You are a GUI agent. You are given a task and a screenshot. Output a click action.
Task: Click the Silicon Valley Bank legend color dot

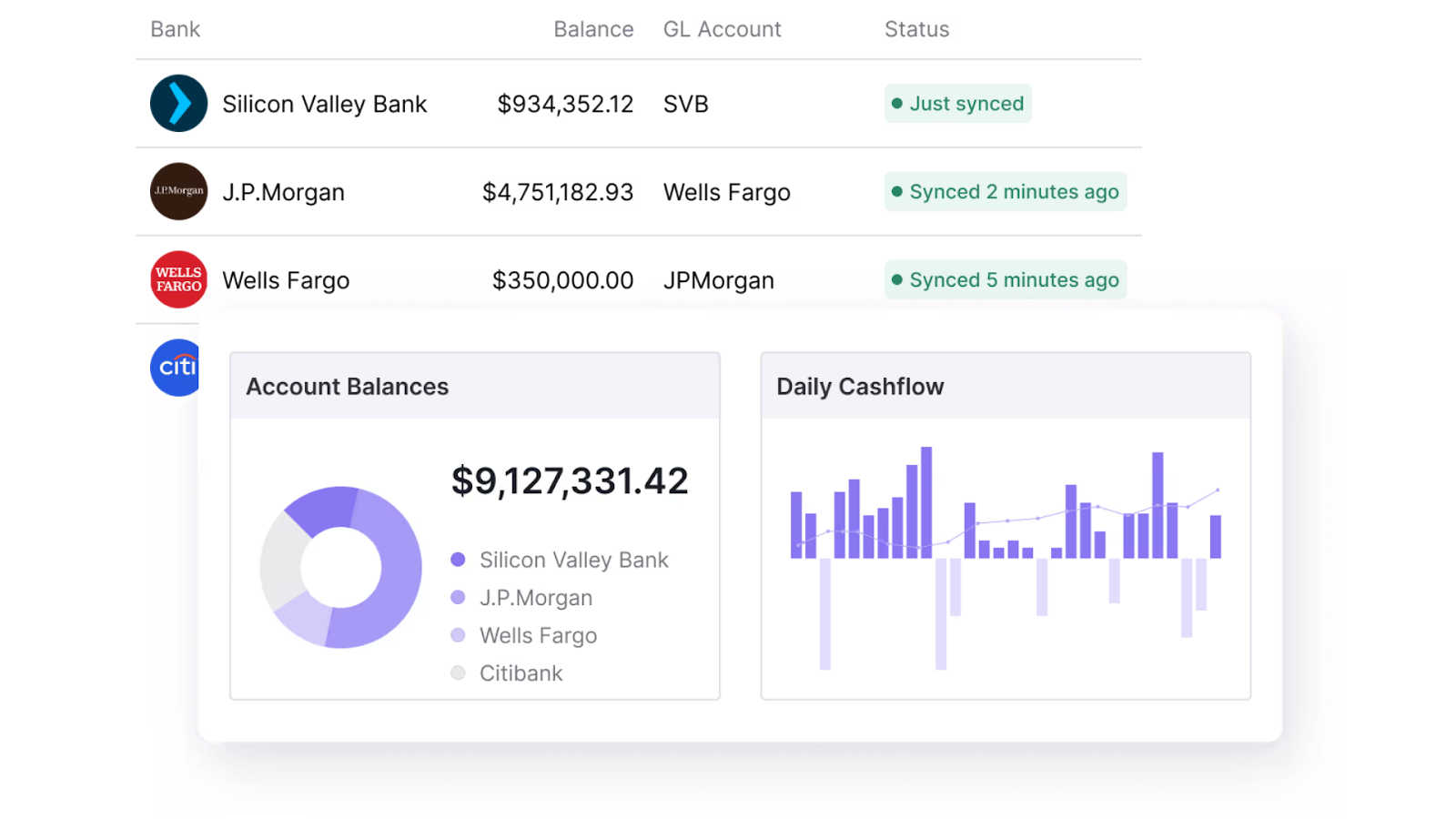click(458, 560)
